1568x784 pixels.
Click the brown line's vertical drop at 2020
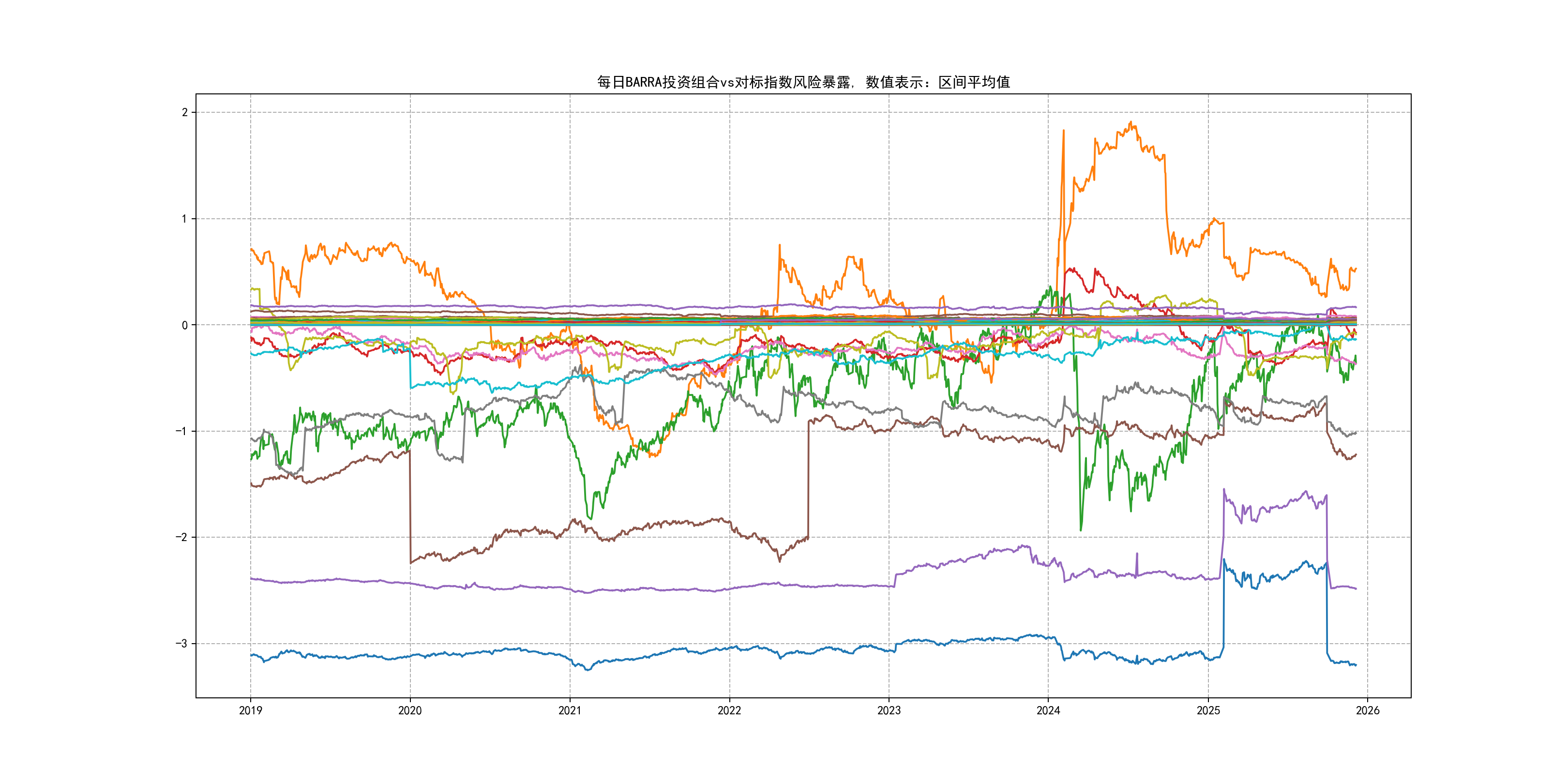(410, 505)
